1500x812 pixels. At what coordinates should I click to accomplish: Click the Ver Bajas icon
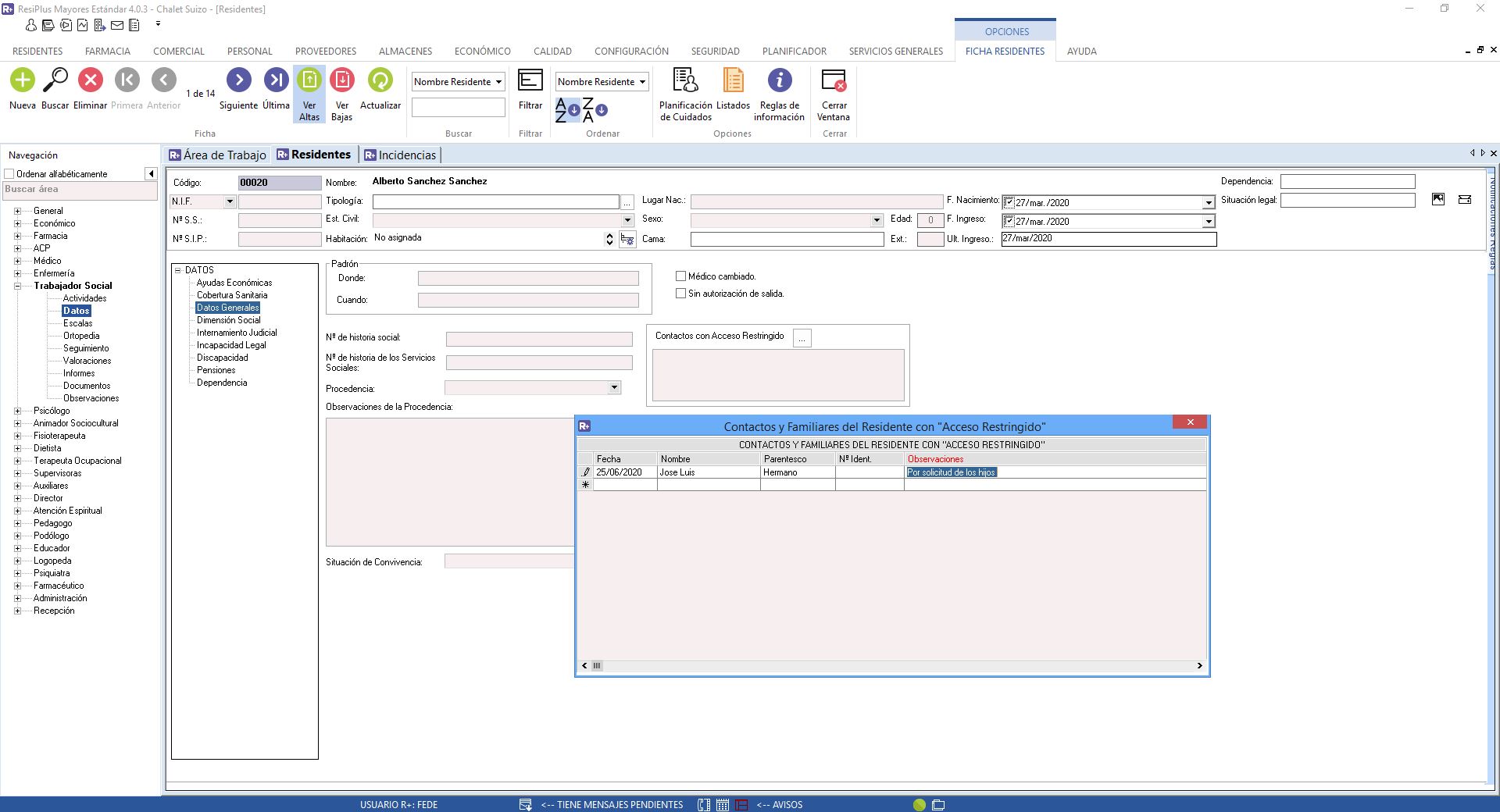coord(342,80)
